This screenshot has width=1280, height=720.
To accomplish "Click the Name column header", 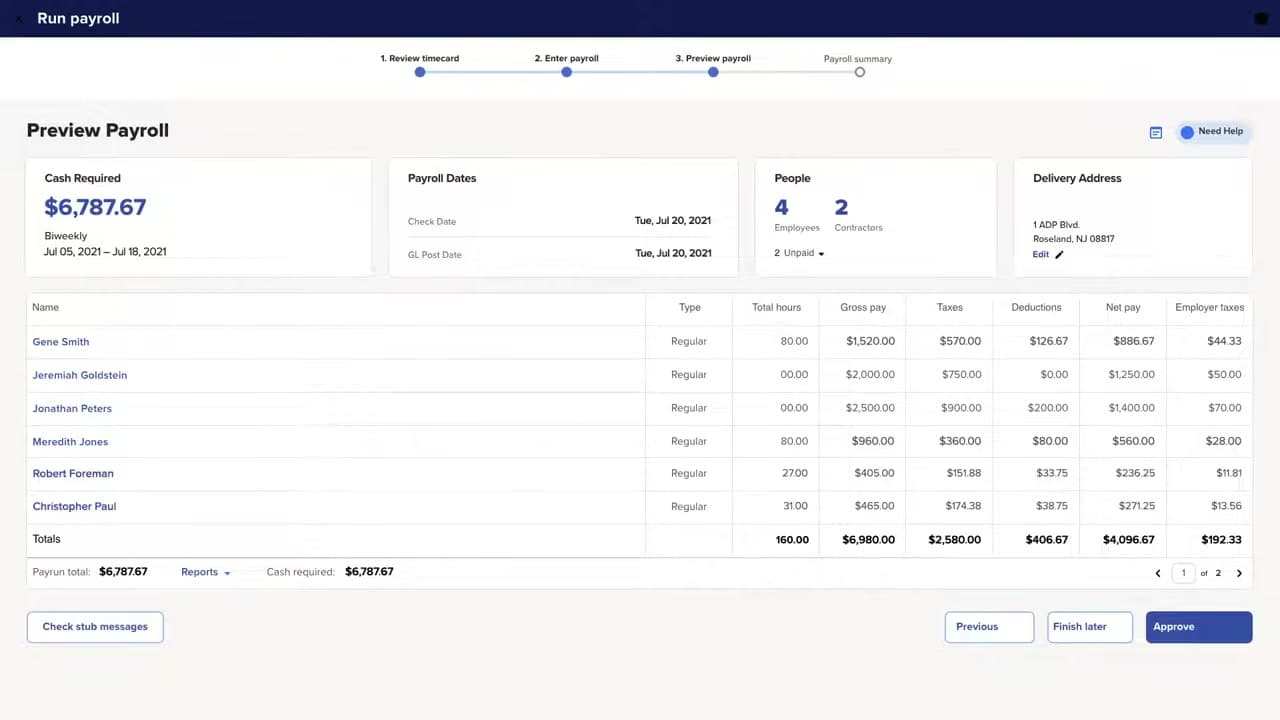I will [x=45, y=308].
